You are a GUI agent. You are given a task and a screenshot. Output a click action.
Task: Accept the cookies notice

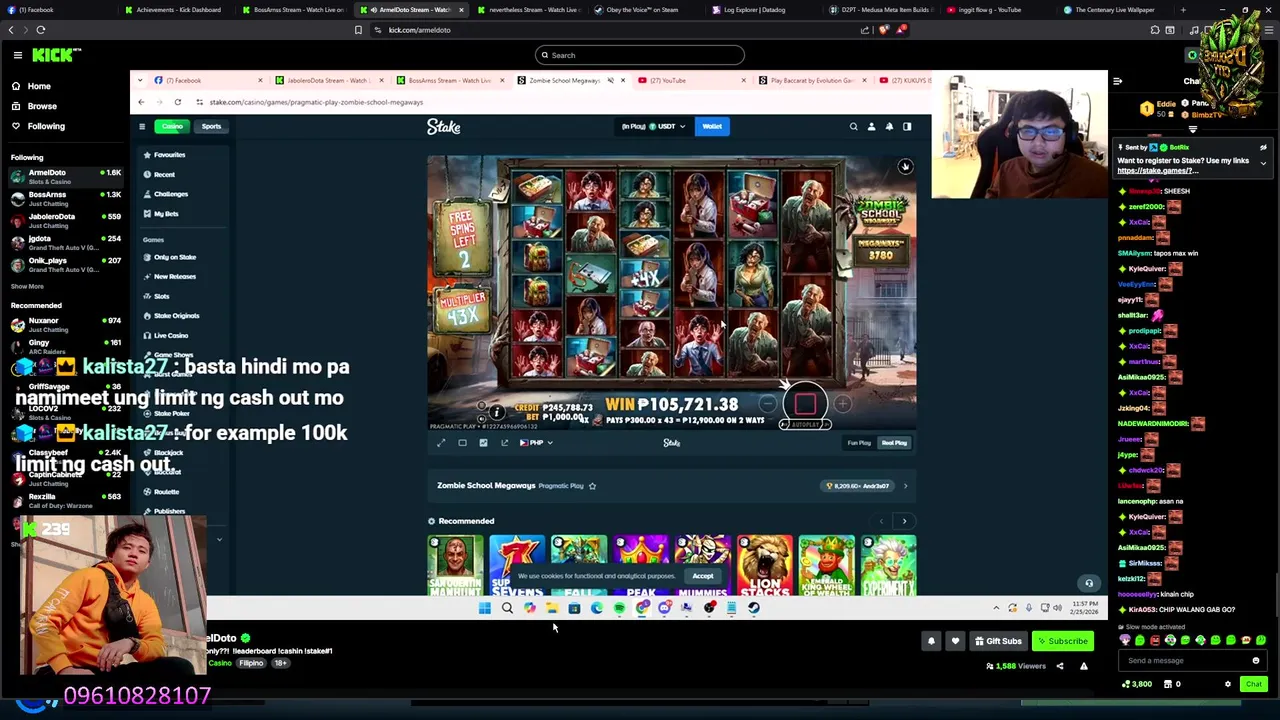click(x=703, y=576)
